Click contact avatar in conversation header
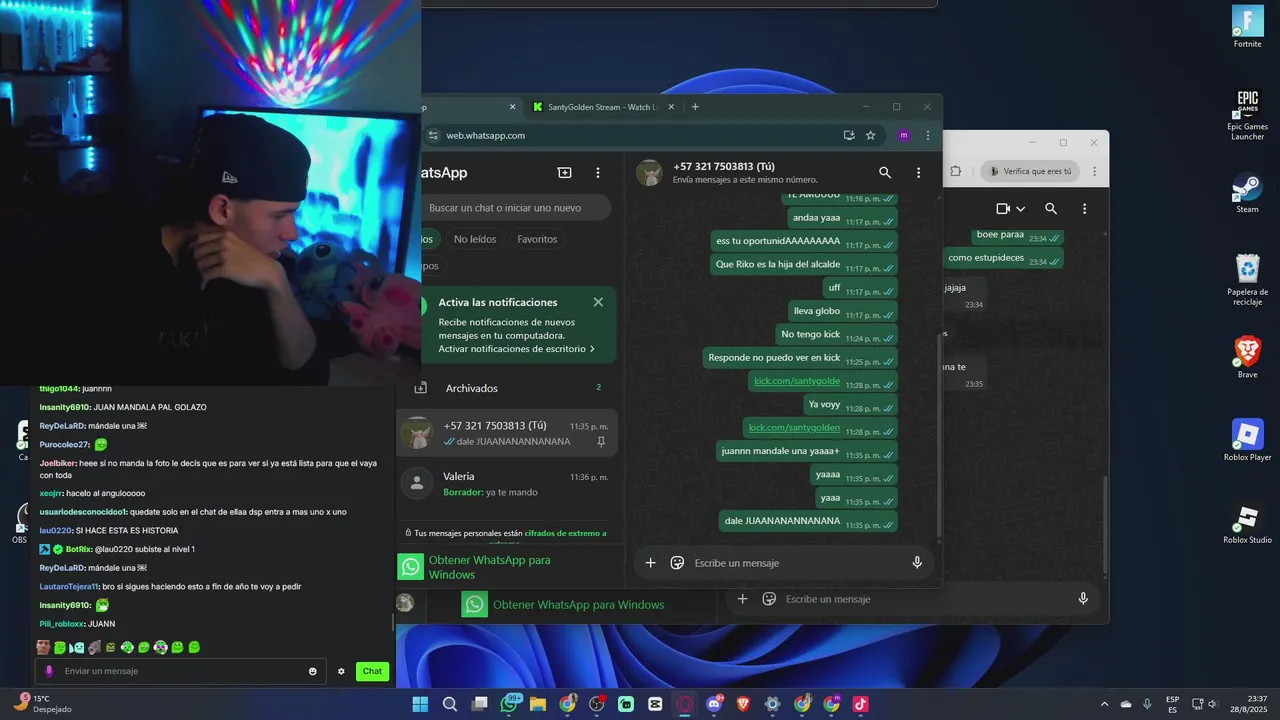The width and height of the screenshot is (1280, 720). [650, 173]
